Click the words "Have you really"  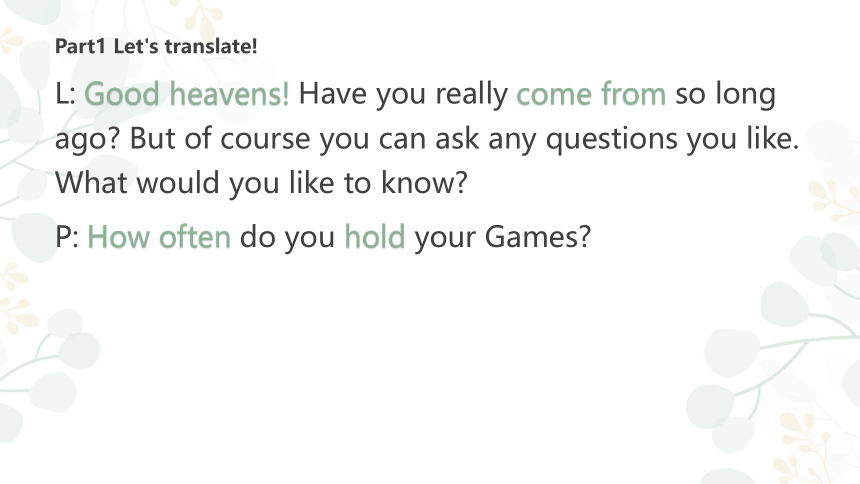point(403,94)
